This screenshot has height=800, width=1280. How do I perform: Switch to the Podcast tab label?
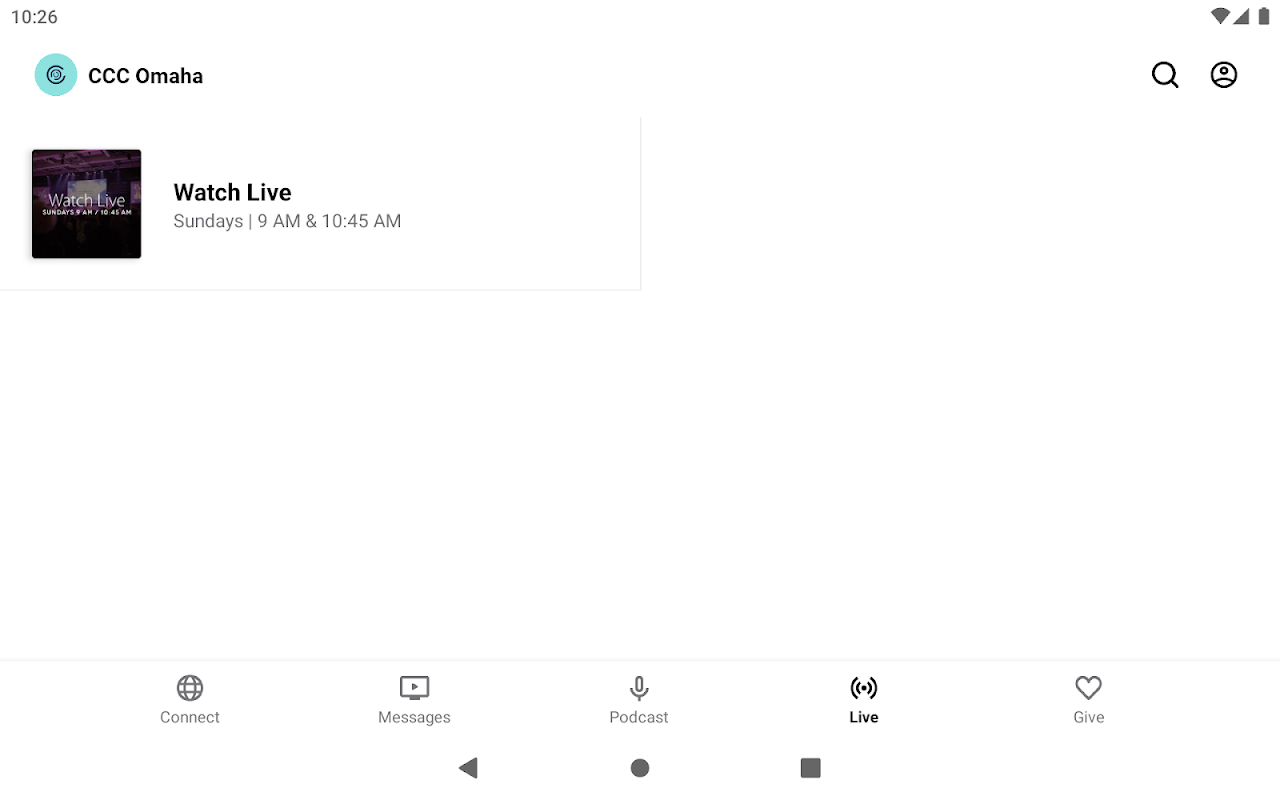pyautogui.click(x=639, y=717)
